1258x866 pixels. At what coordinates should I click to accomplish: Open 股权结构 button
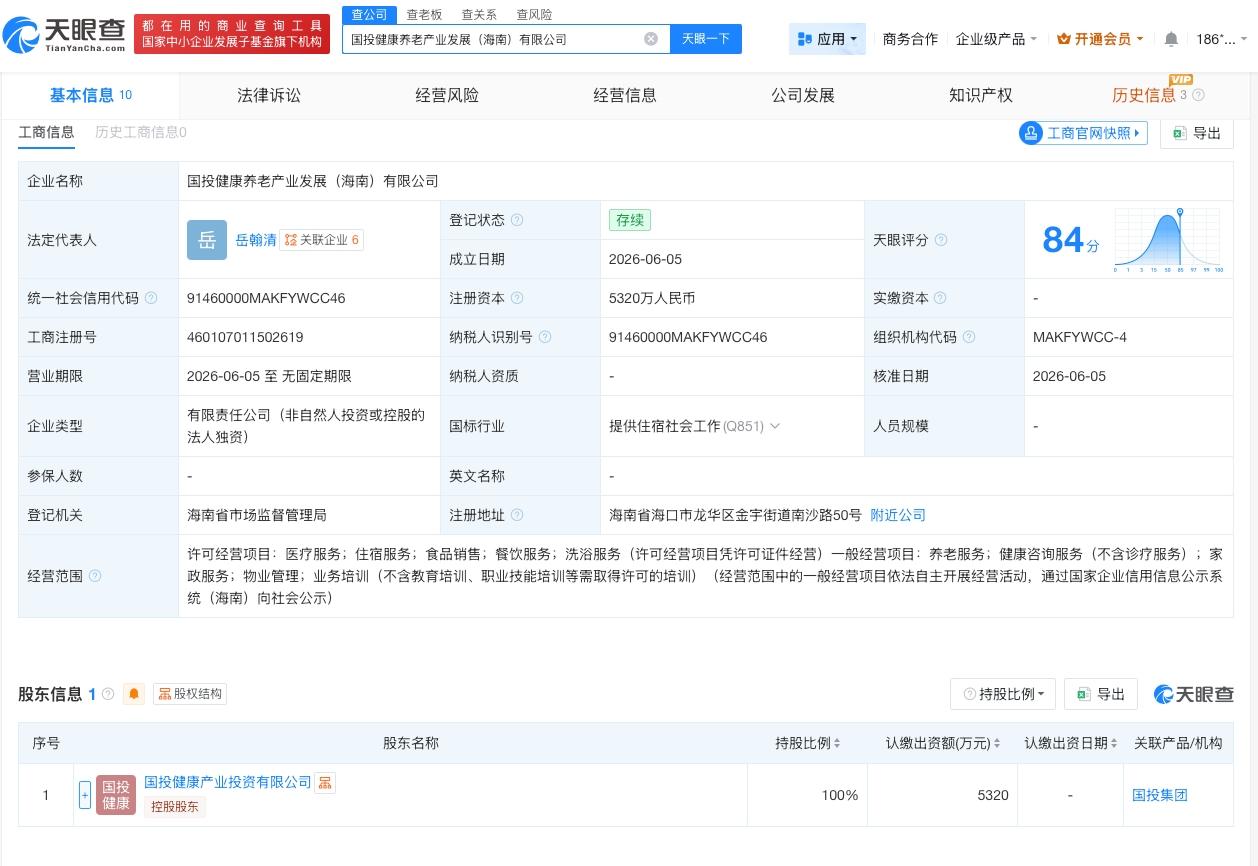[191, 694]
